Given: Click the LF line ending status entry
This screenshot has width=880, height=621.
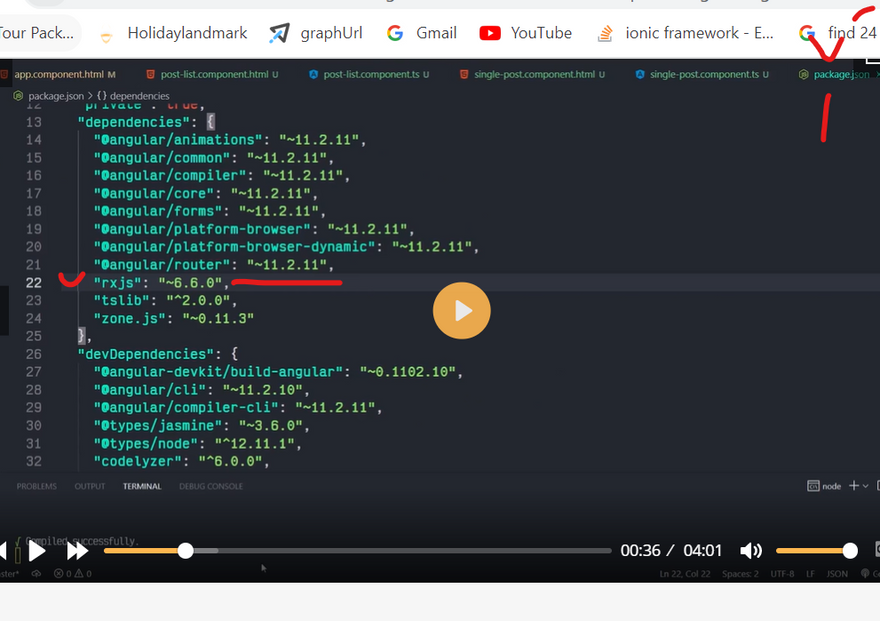Looking at the screenshot, I should point(810,574).
